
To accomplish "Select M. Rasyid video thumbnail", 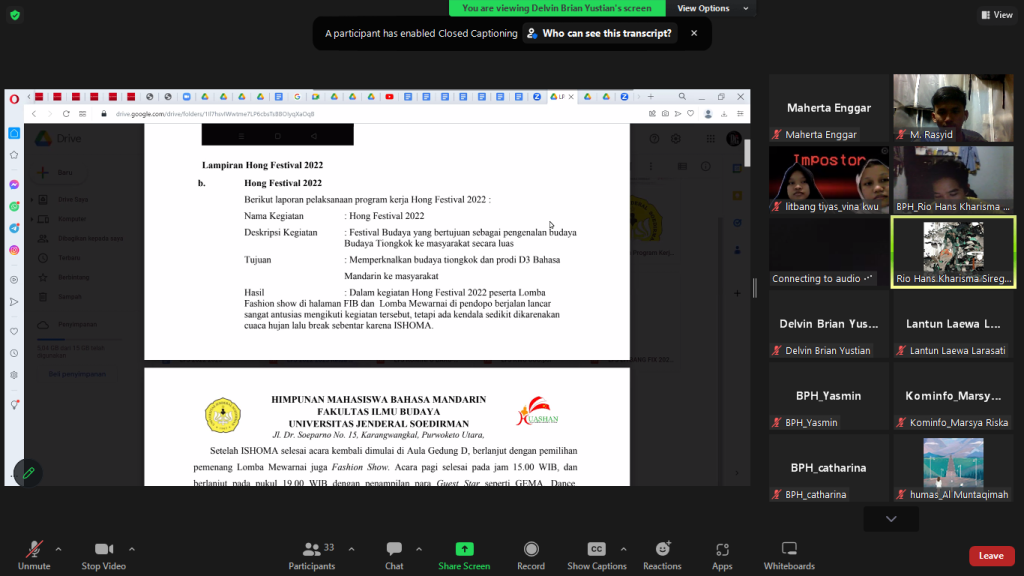I will (953, 108).
